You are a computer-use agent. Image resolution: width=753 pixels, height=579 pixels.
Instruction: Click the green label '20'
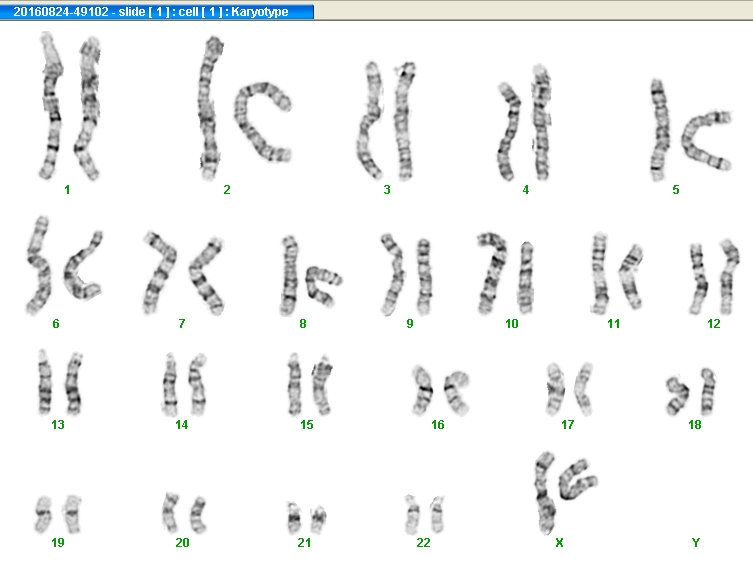[182, 543]
